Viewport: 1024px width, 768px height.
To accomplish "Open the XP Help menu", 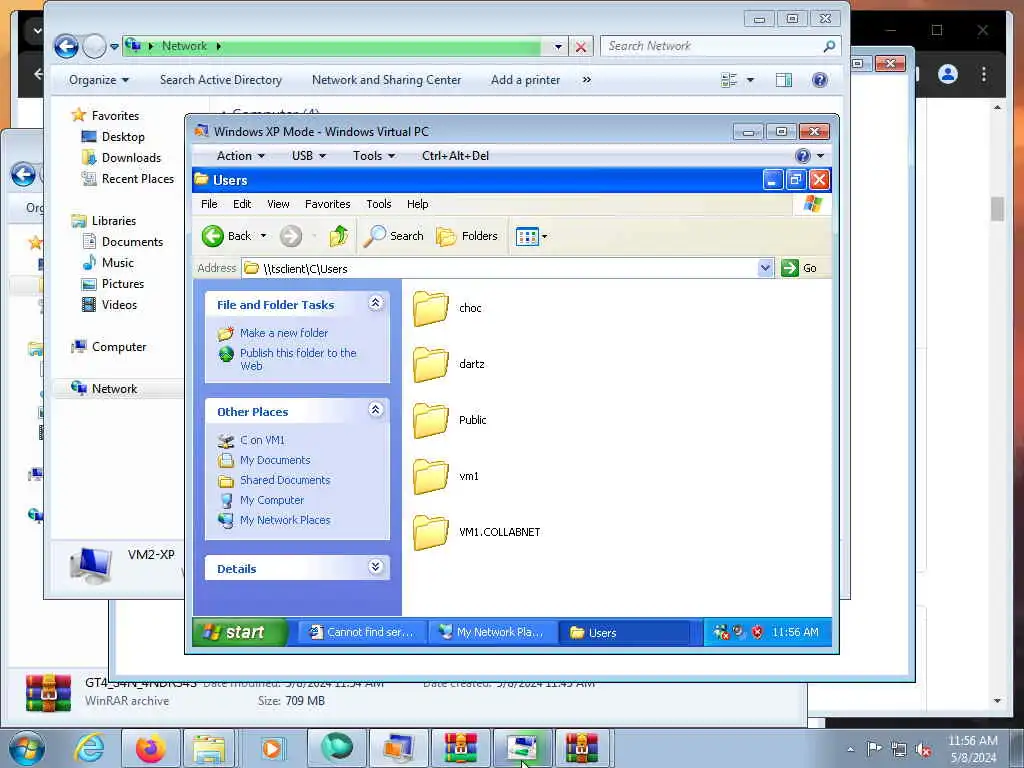I will pyautogui.click(x=417, y=204).
